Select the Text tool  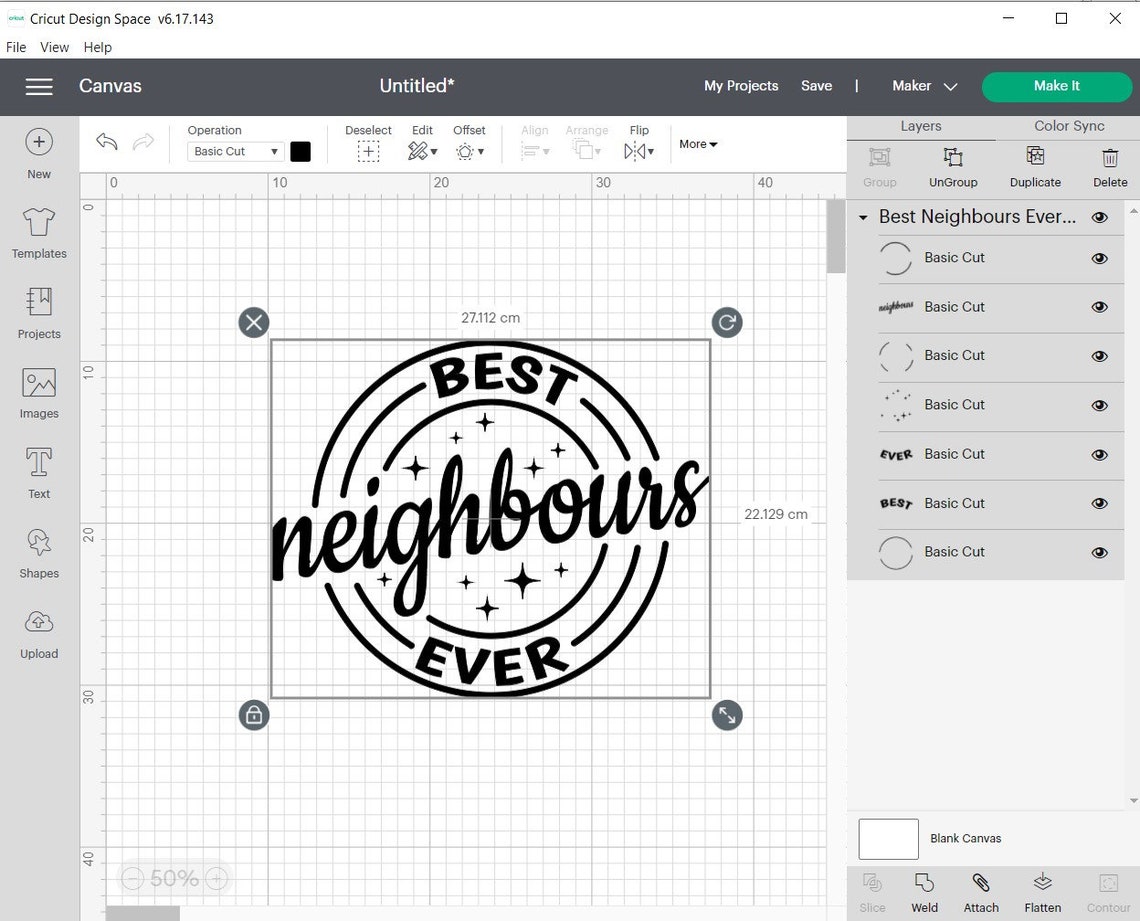tap(38, 473)
